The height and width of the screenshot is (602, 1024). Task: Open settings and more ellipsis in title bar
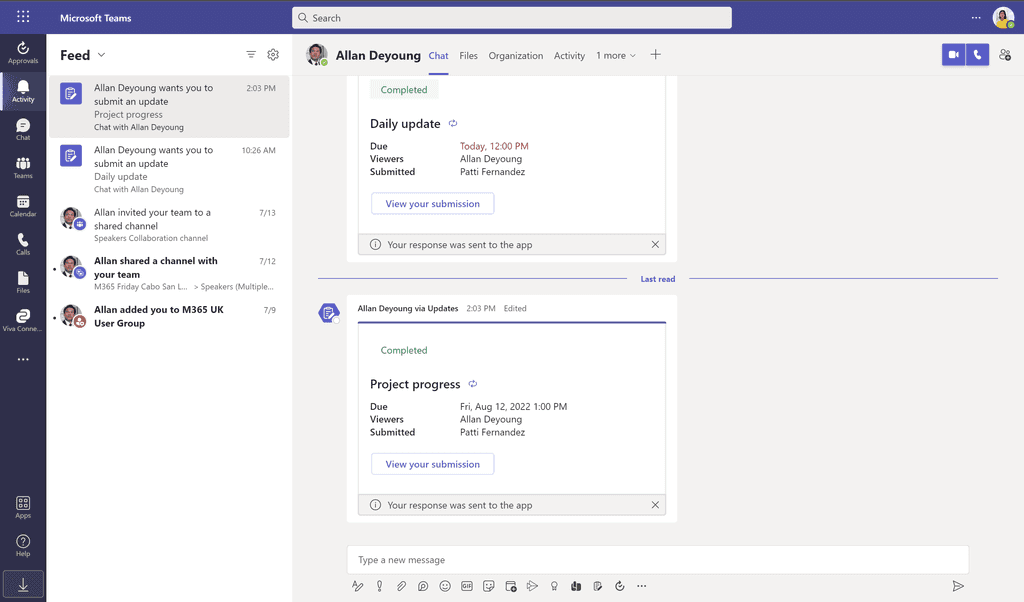976,18
